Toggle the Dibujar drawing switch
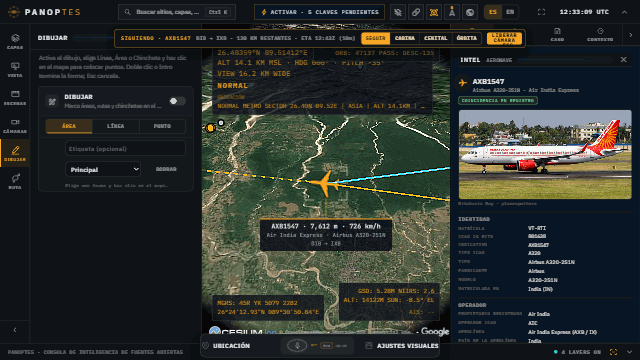 (177, 101)
